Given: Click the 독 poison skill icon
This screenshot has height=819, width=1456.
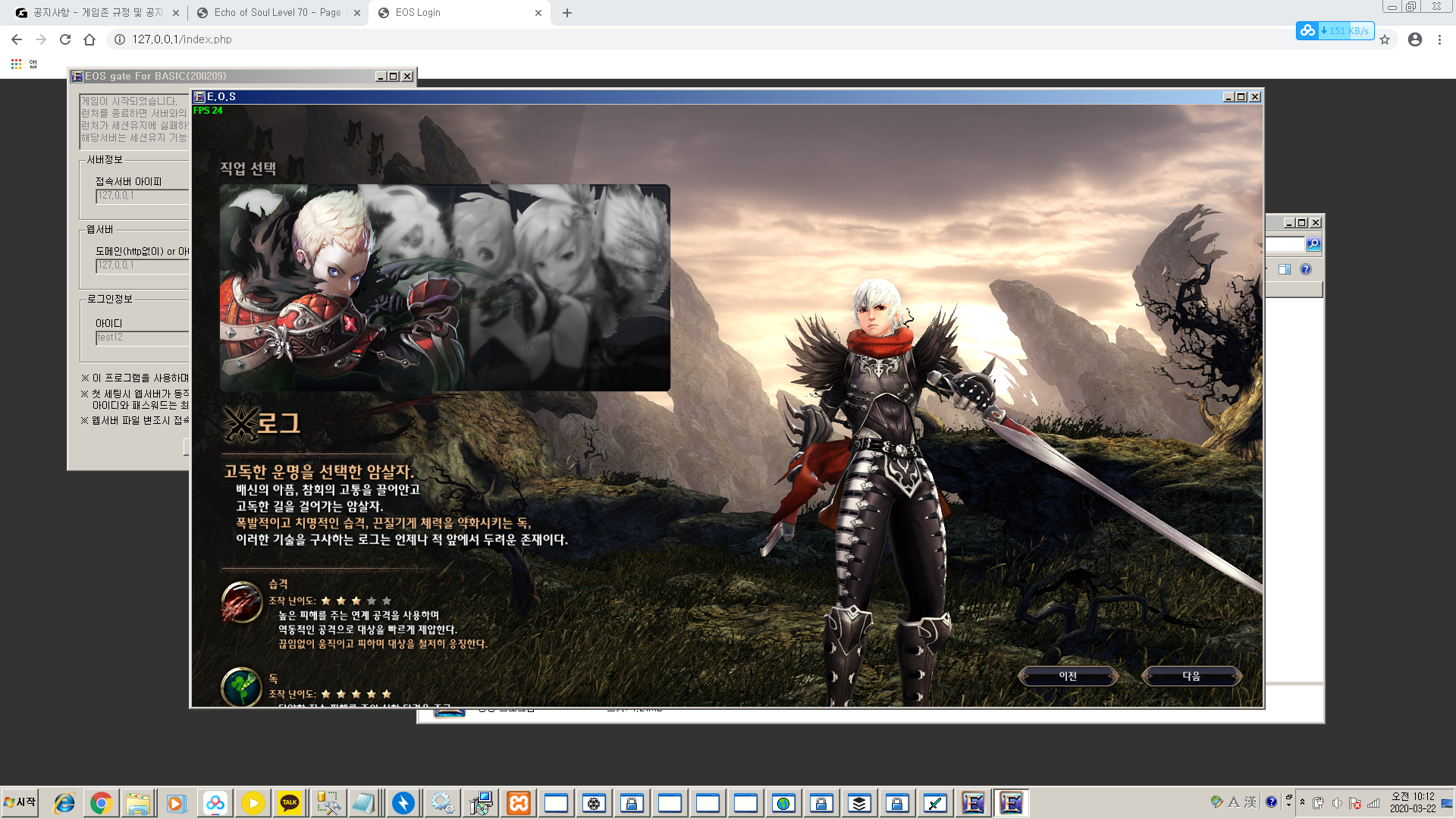Looking at the screenshot, I should click(241, 686).
